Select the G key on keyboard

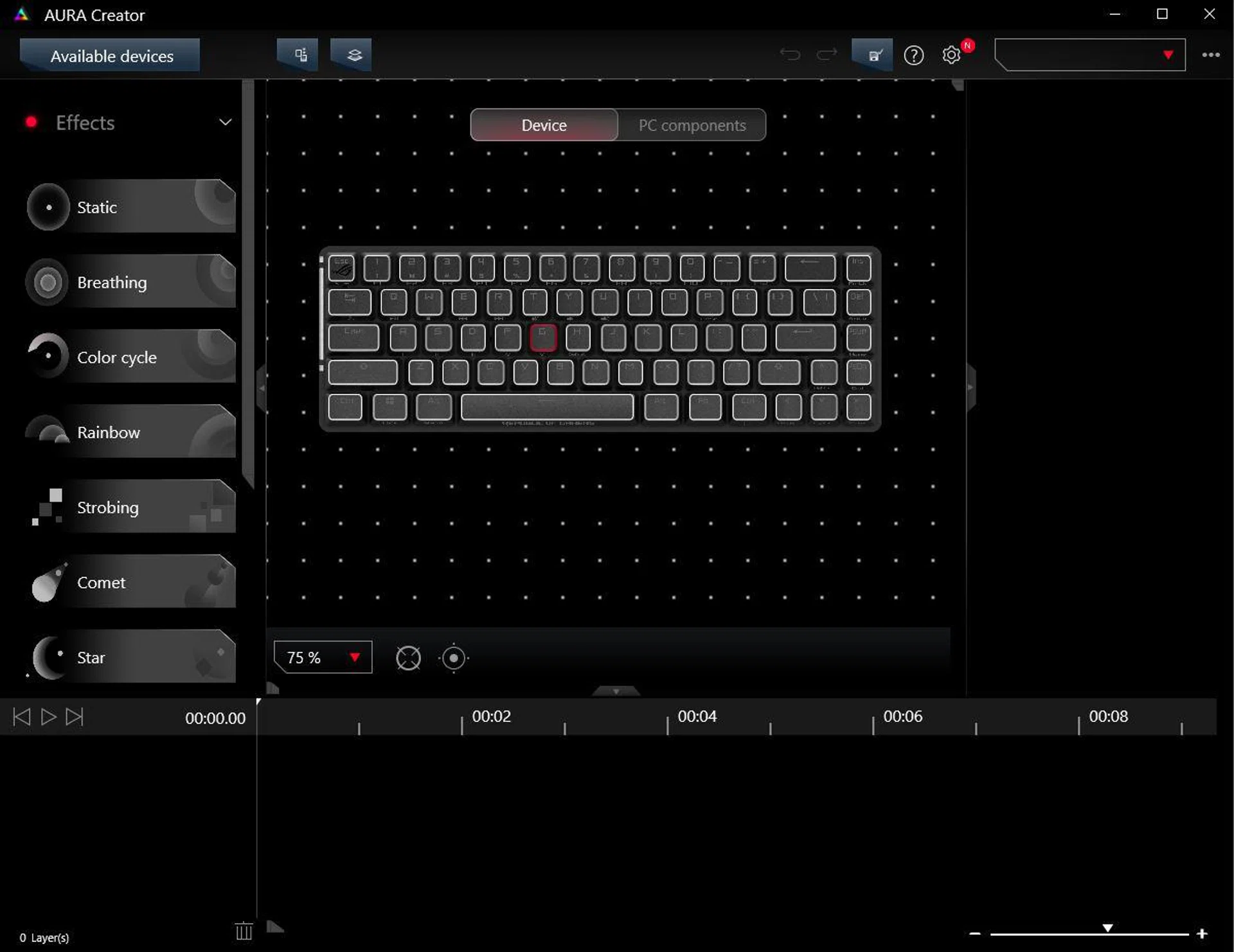point(543,337)
